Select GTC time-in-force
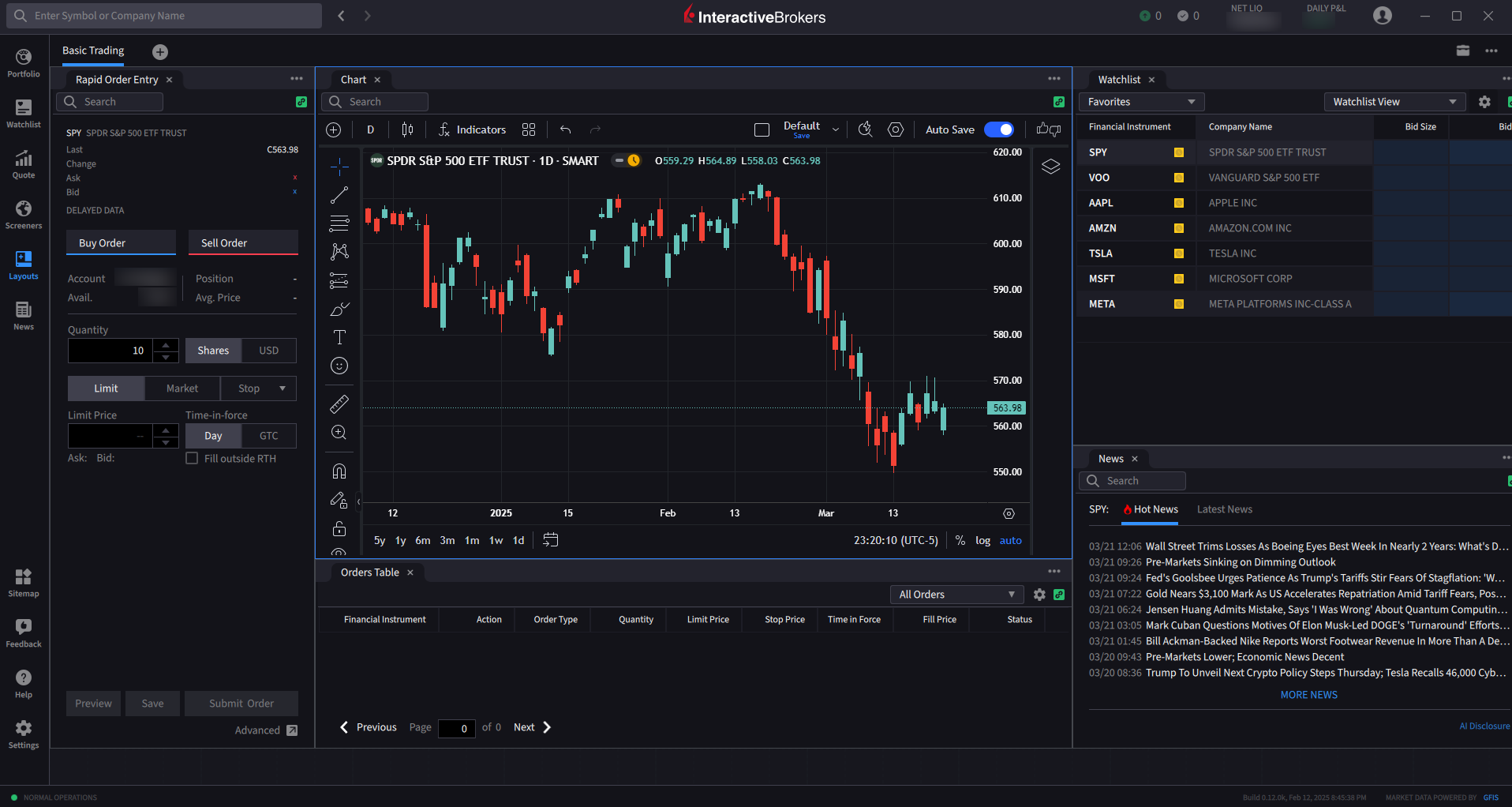Viewport: 1512px width, 807px height. 269,436
